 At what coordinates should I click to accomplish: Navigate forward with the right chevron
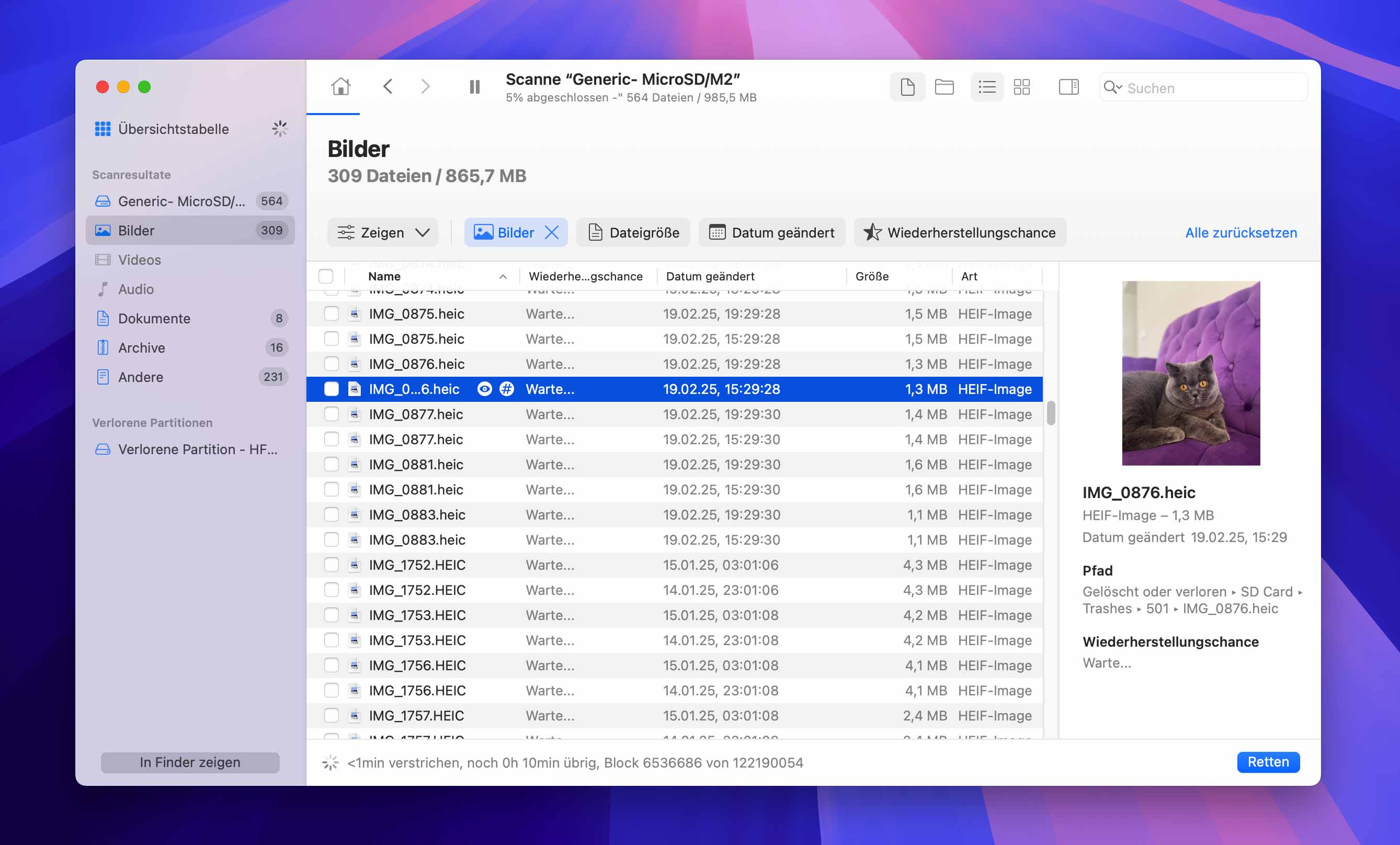click(x=425, y=86)
